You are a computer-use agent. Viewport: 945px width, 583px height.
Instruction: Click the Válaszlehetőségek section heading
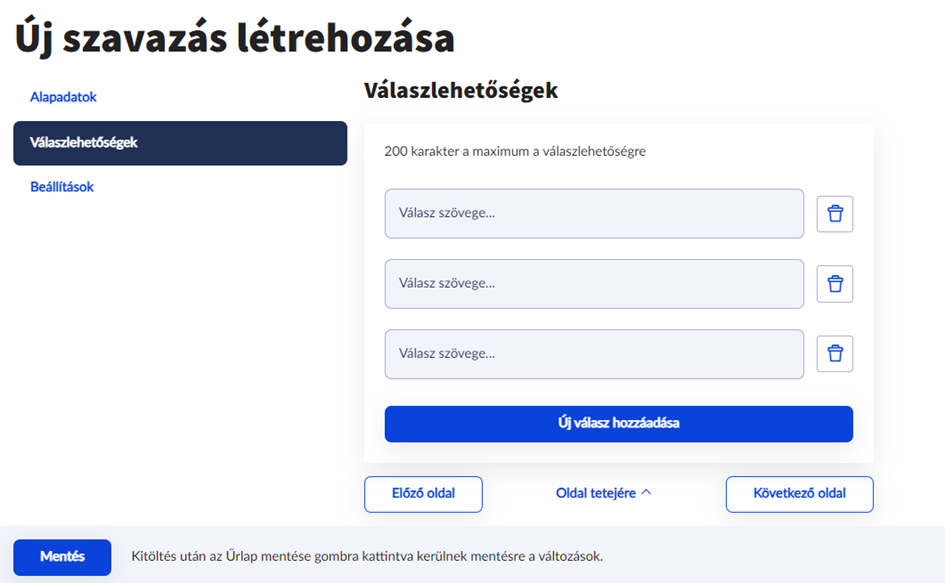click(461, 91)
